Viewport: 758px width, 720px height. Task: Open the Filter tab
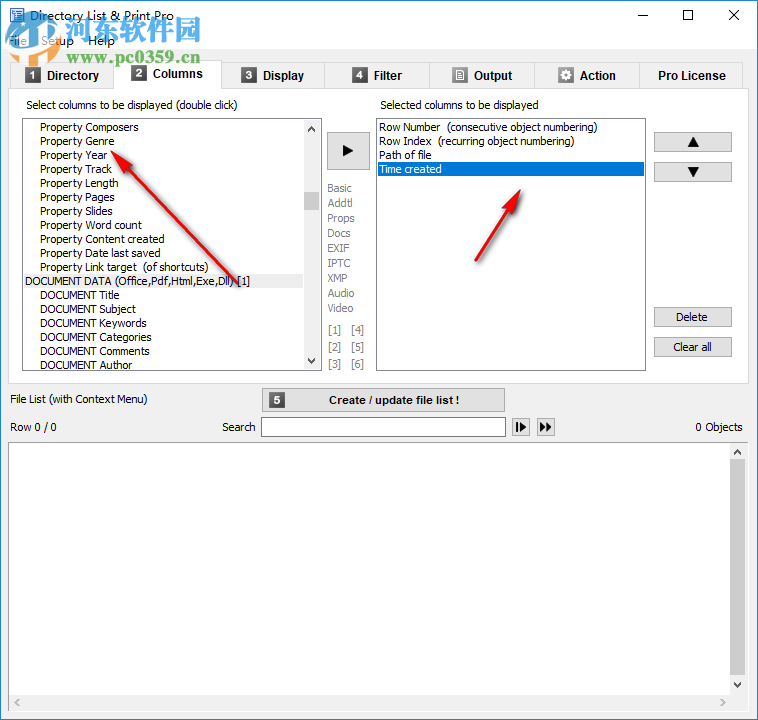click(377, 75)
